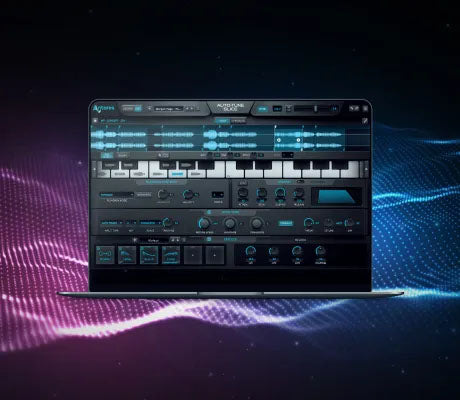This screenshot has width=460, height=400.
Task: Click the Sustain envelope knob
Action: [x=280, y=193]
